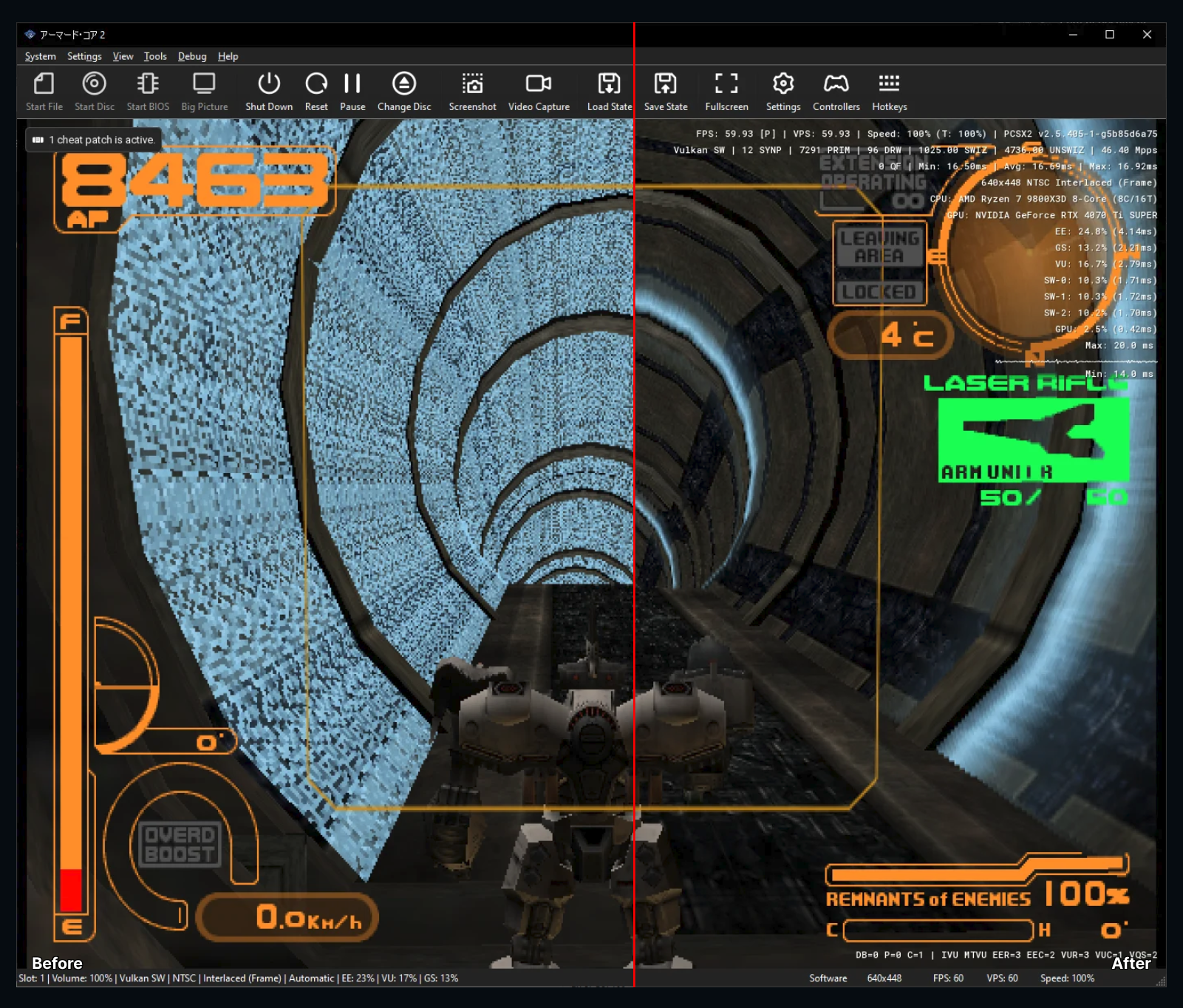Click 'Slot: 1' in the status bar

pos(32,978)
